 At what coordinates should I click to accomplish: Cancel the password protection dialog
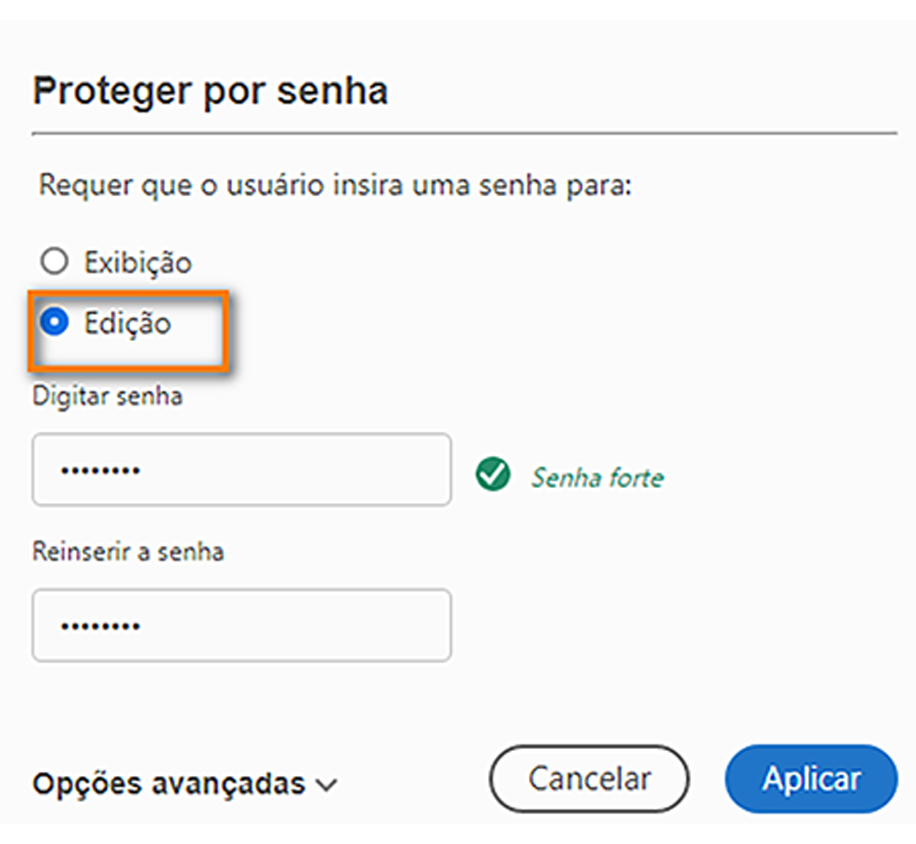click(588, 779)
